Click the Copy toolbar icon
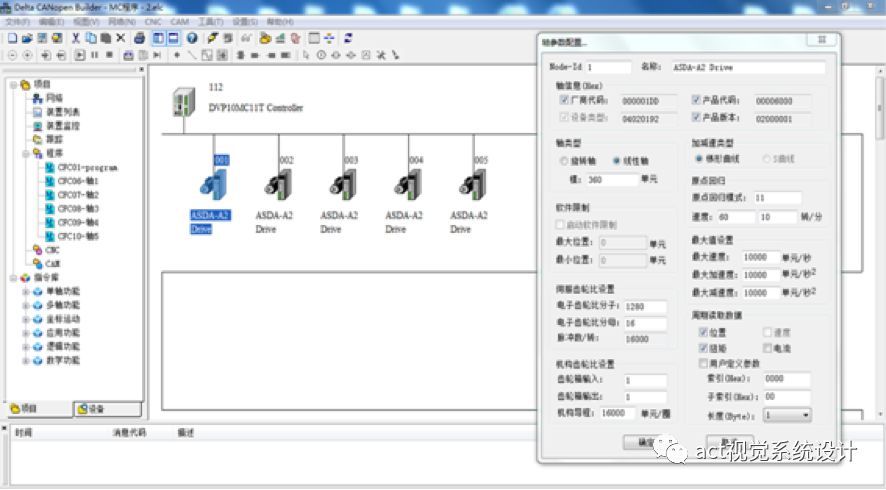The image size is (886, 490). click(91, 38)
